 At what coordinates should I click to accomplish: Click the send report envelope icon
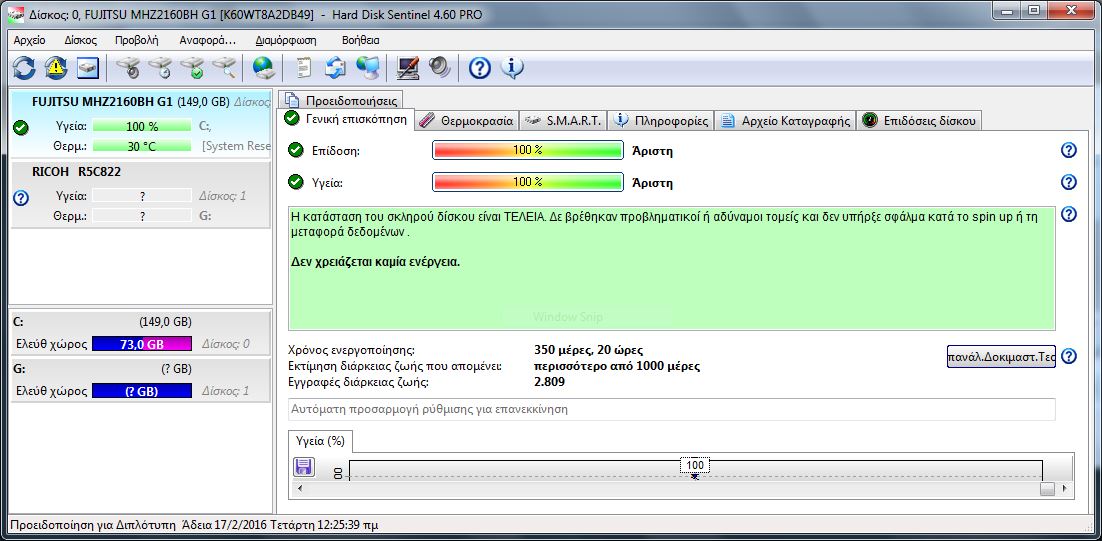(335, 68)
